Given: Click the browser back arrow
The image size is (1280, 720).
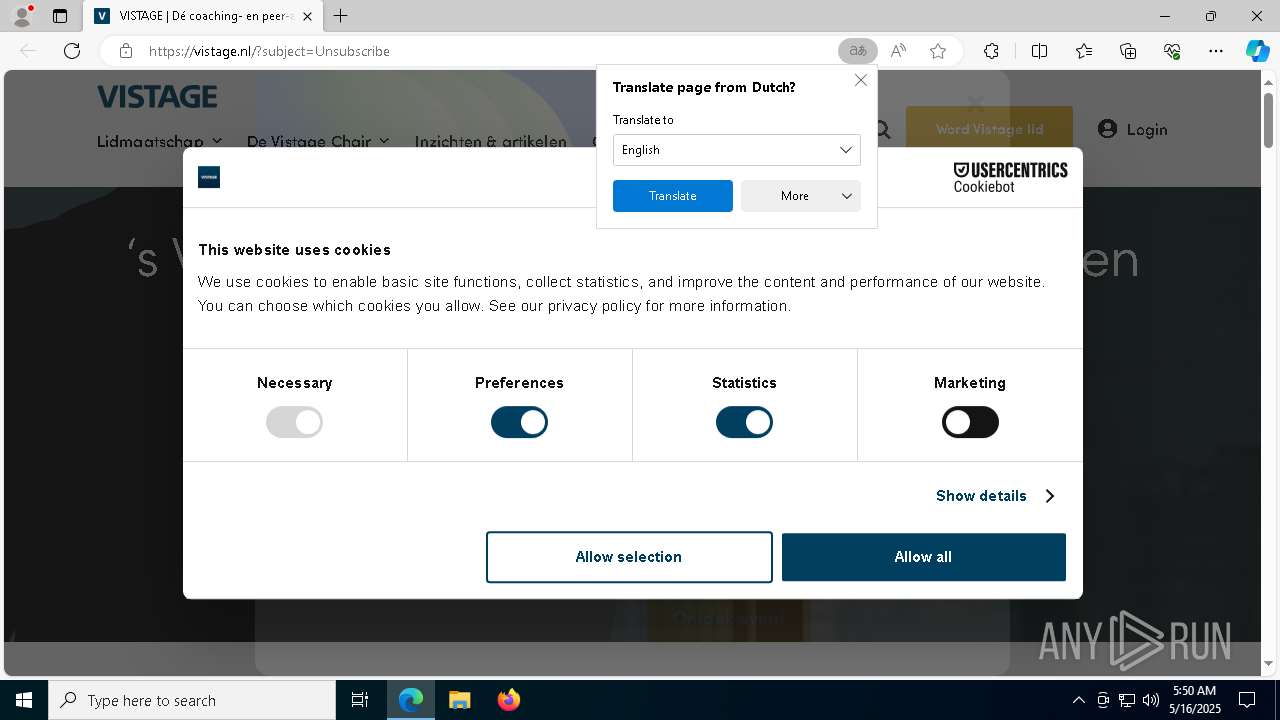Looking at the screenshot, I should point(28,51).
